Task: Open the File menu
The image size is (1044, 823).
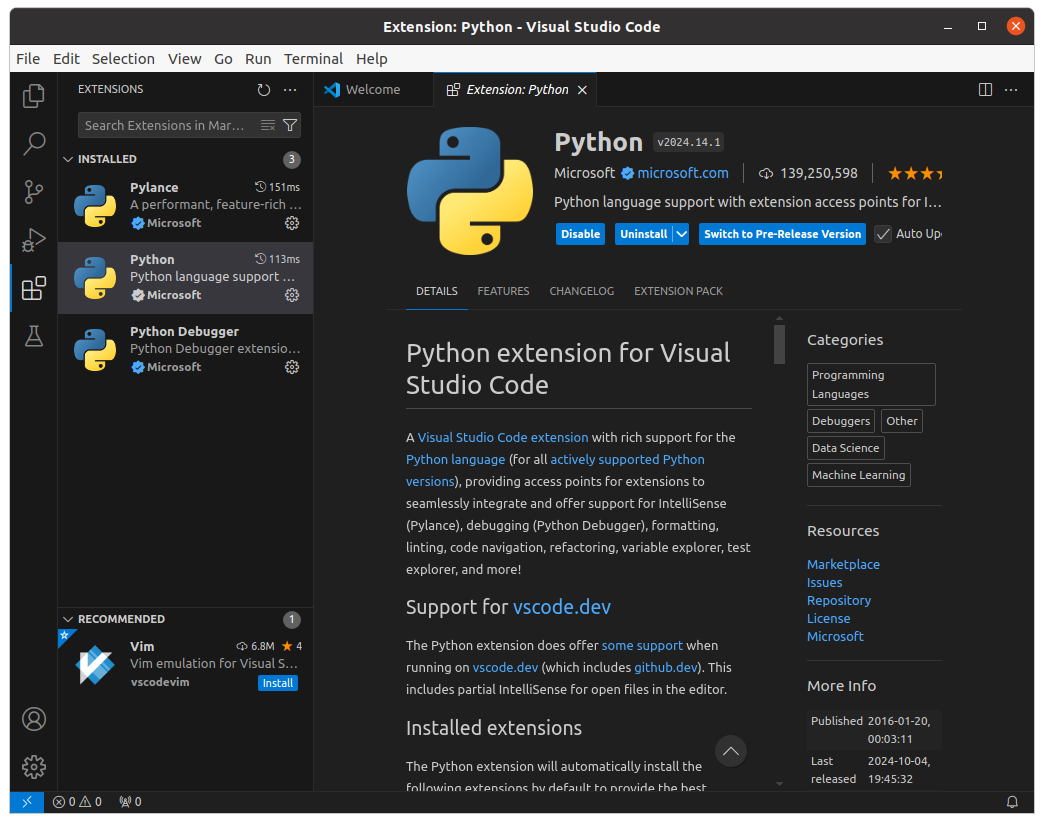Action: pyautogui.click(x=28, y=59)
